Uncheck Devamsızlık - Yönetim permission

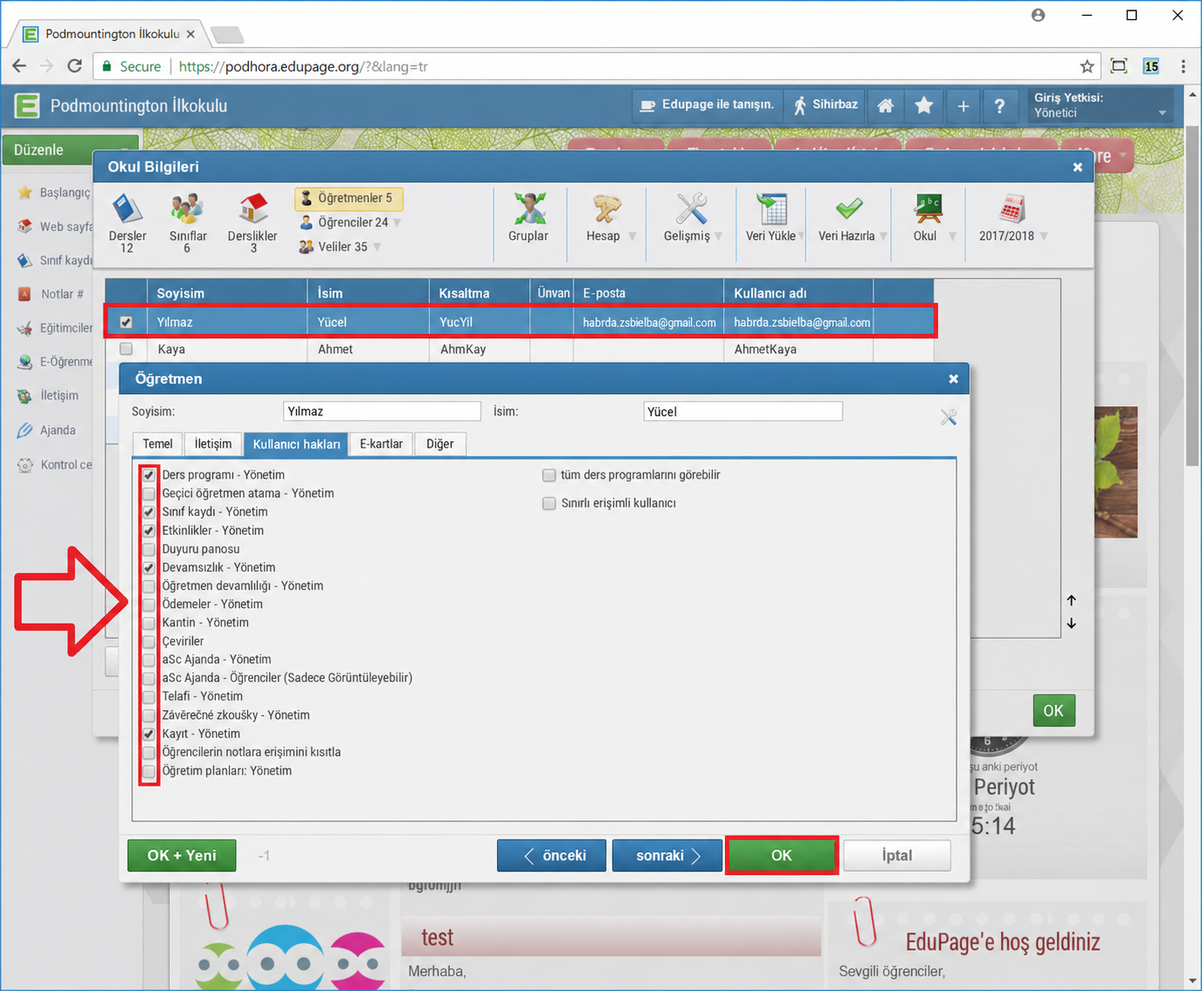coord(149,567)
